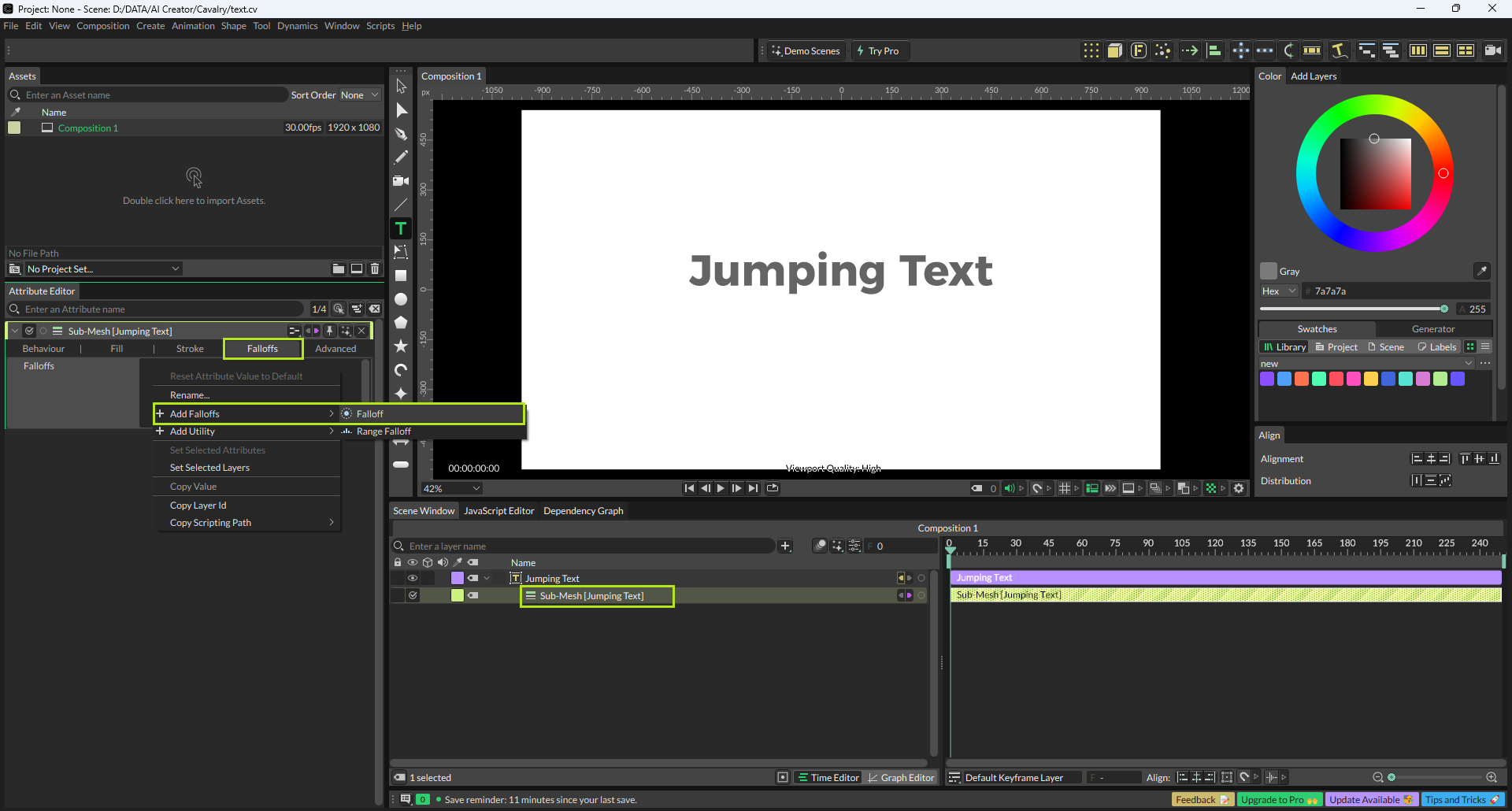Click the red swatch in the library
The width and height of the screenshot is (1512, 811).
1336,379
